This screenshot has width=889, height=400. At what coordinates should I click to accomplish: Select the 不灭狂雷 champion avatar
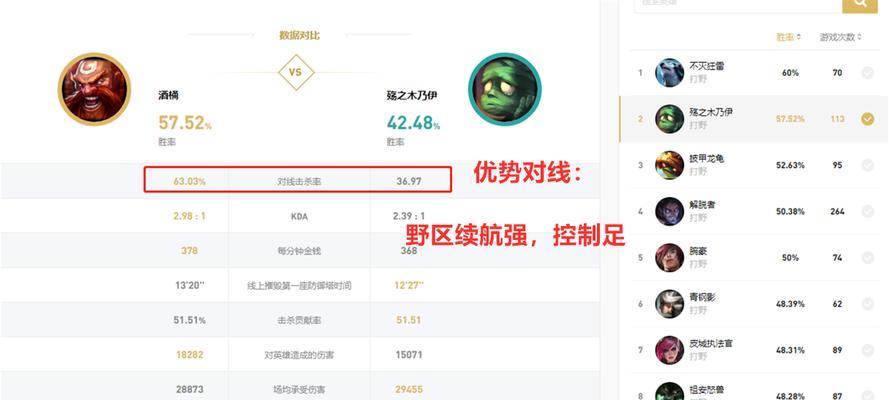pos(670,73)
